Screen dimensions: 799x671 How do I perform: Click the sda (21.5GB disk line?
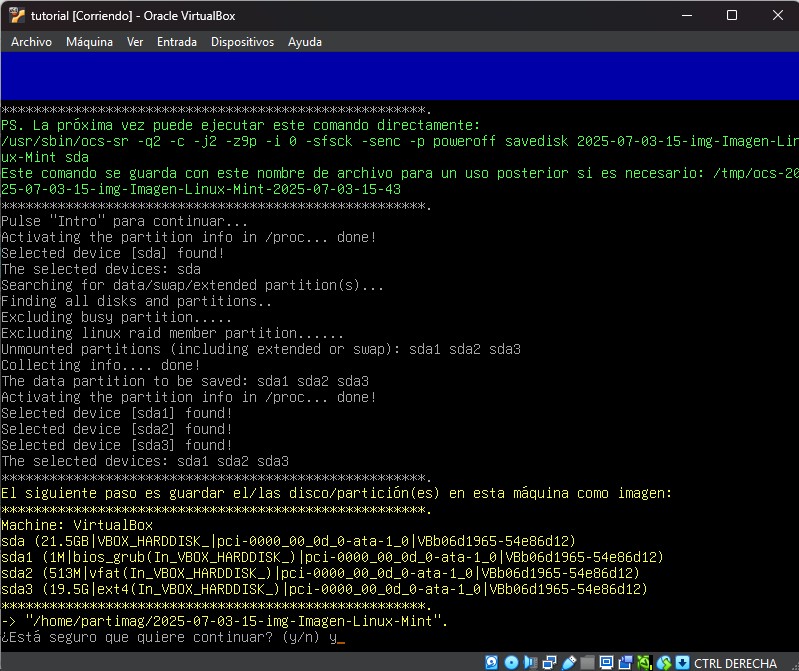[288, 541]
